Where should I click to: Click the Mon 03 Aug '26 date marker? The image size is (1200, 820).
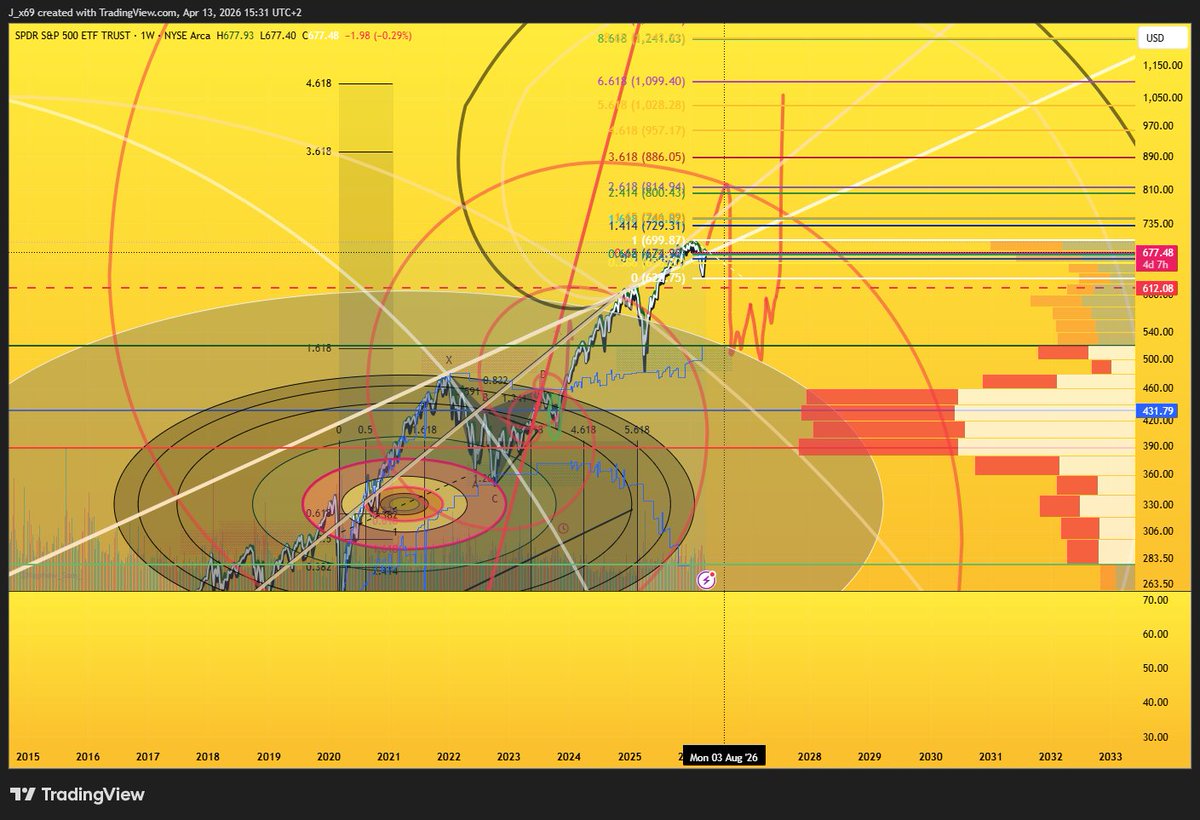click(x=724, y=757)
